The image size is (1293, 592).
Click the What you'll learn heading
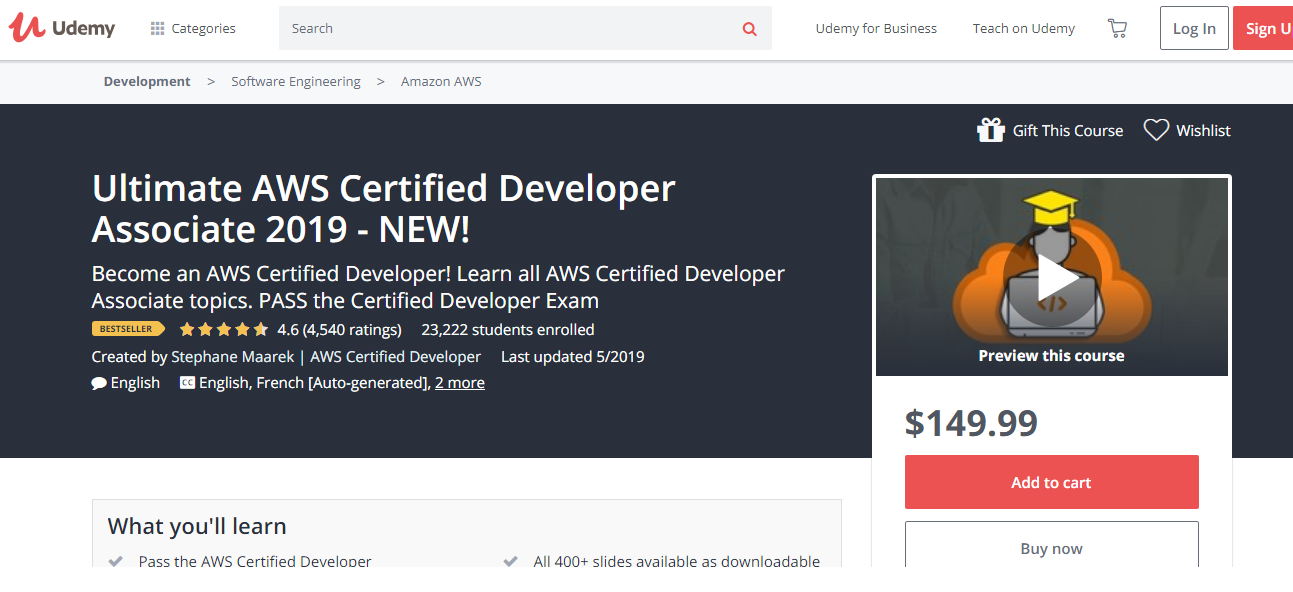pos(197,526)
